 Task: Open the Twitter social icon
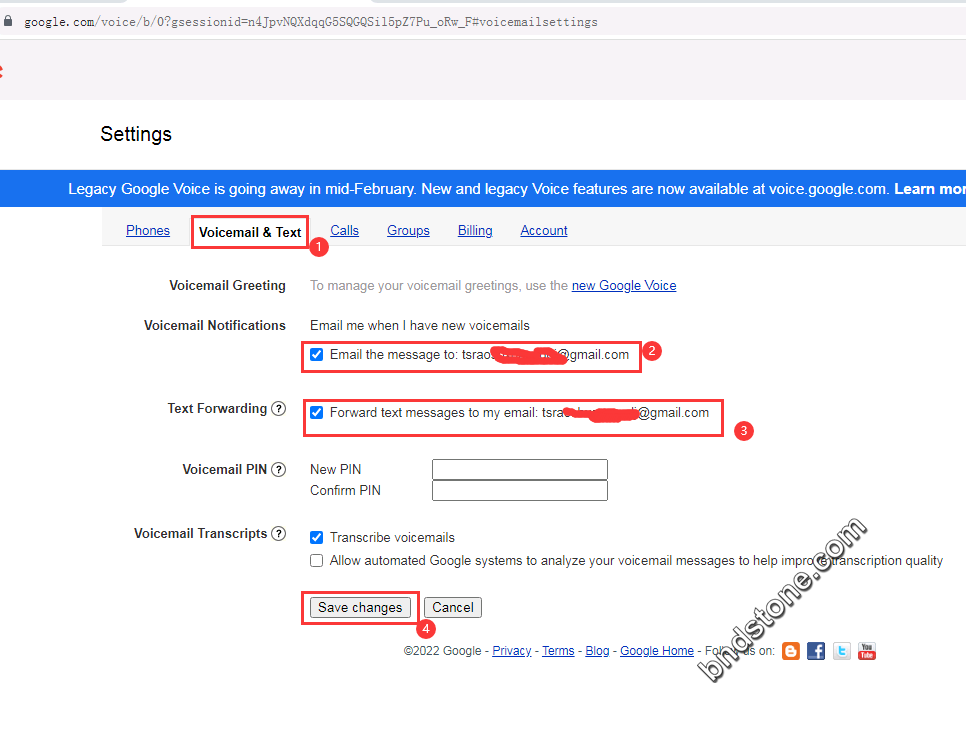(842, 651)
